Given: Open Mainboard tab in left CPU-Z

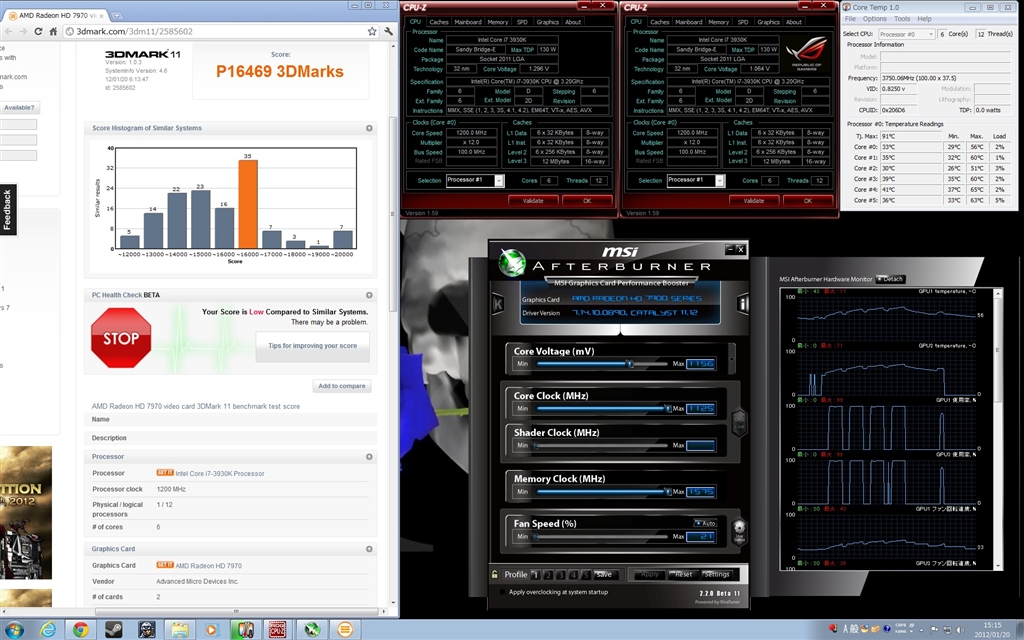Looking at the screenshot, I should coord(468,22).
